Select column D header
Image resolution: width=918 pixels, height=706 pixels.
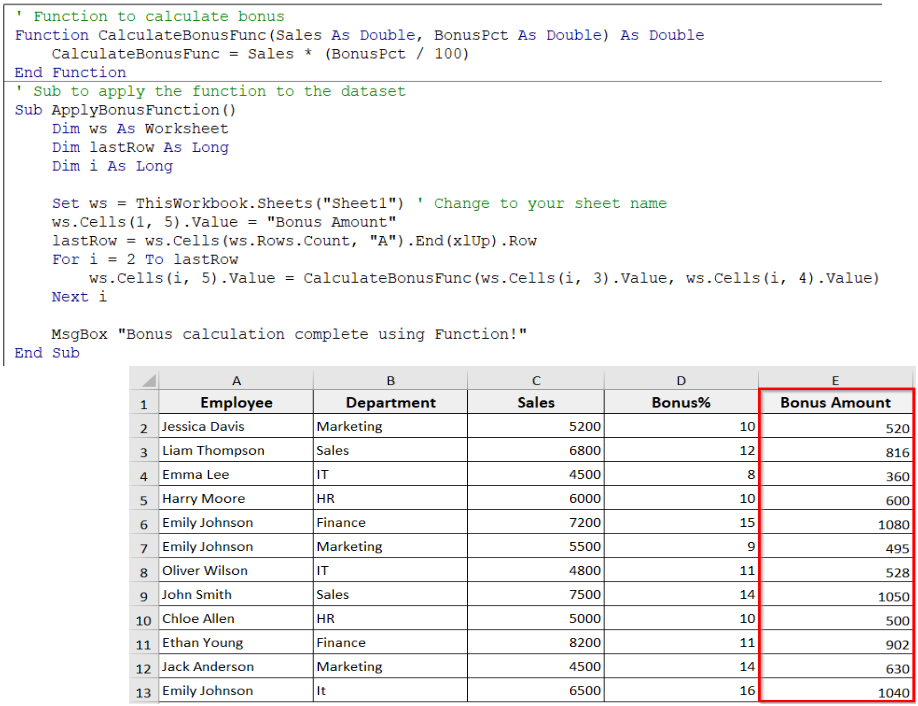tap(681, 381)
